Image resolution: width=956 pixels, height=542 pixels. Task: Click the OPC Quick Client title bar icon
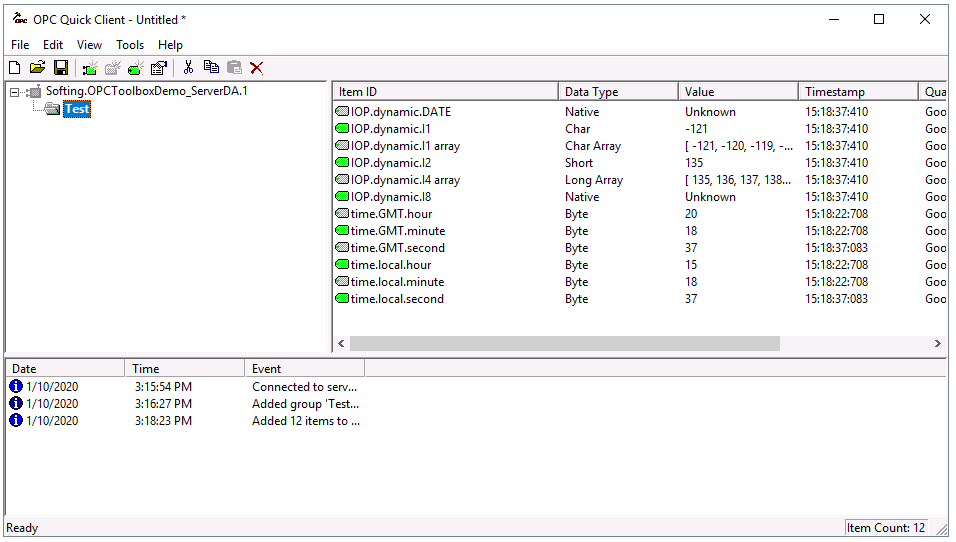(20, 19)
